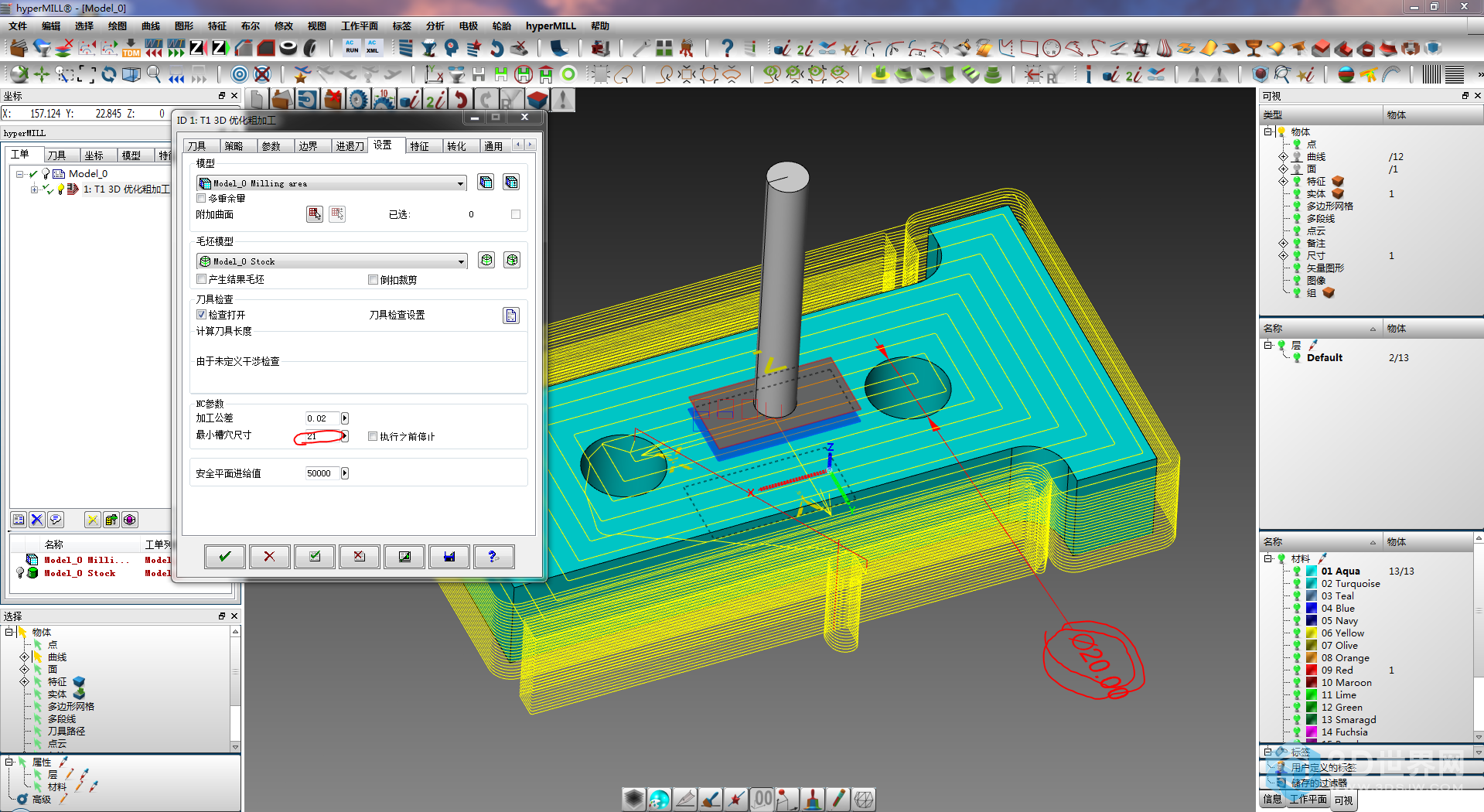Click the fit view brackets icon
Image resolution: width=1484 pixels, height=812 pixels.
point(87,74)
